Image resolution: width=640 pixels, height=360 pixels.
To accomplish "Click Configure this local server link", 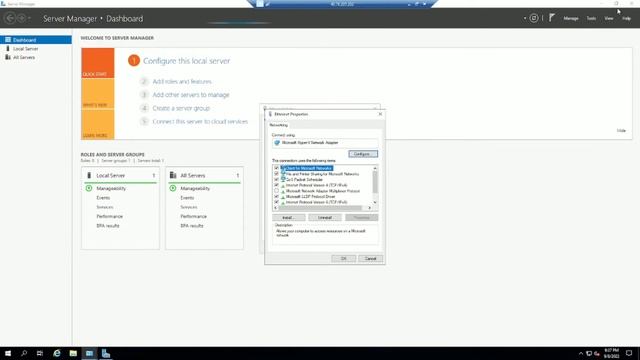I will click(x=187, y=61).
